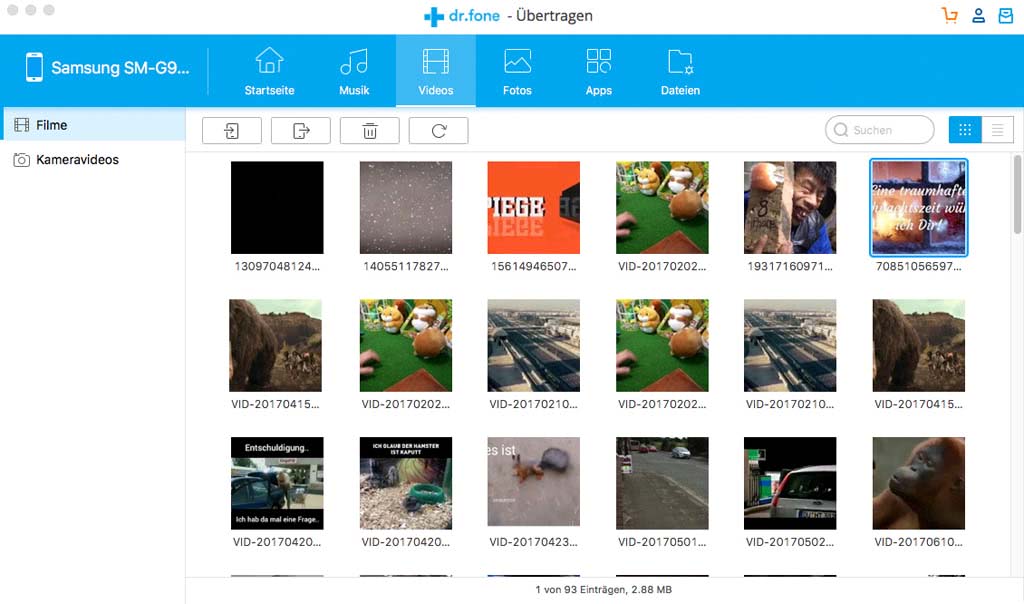
Task: Select the highlighted video 70851056597
Action: tap(918, 207)
